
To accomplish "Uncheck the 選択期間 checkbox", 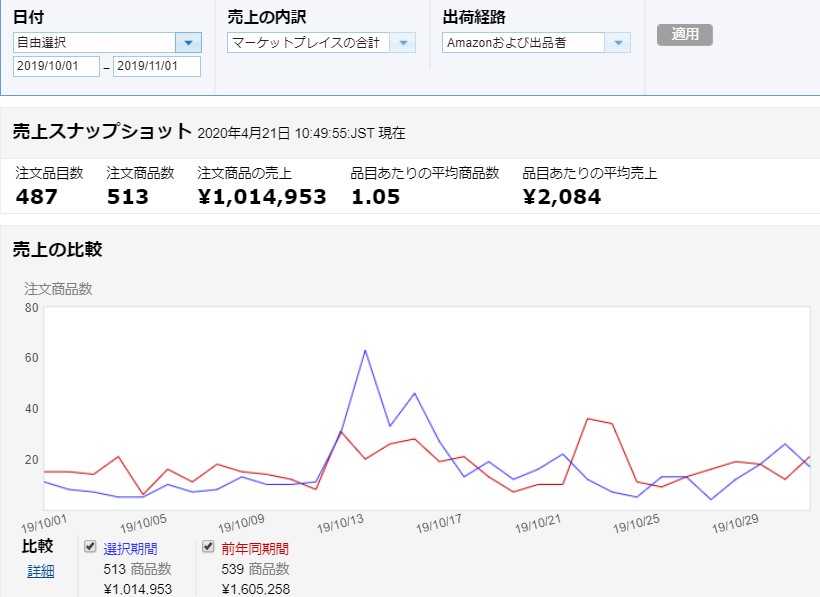I will point(91,547).
